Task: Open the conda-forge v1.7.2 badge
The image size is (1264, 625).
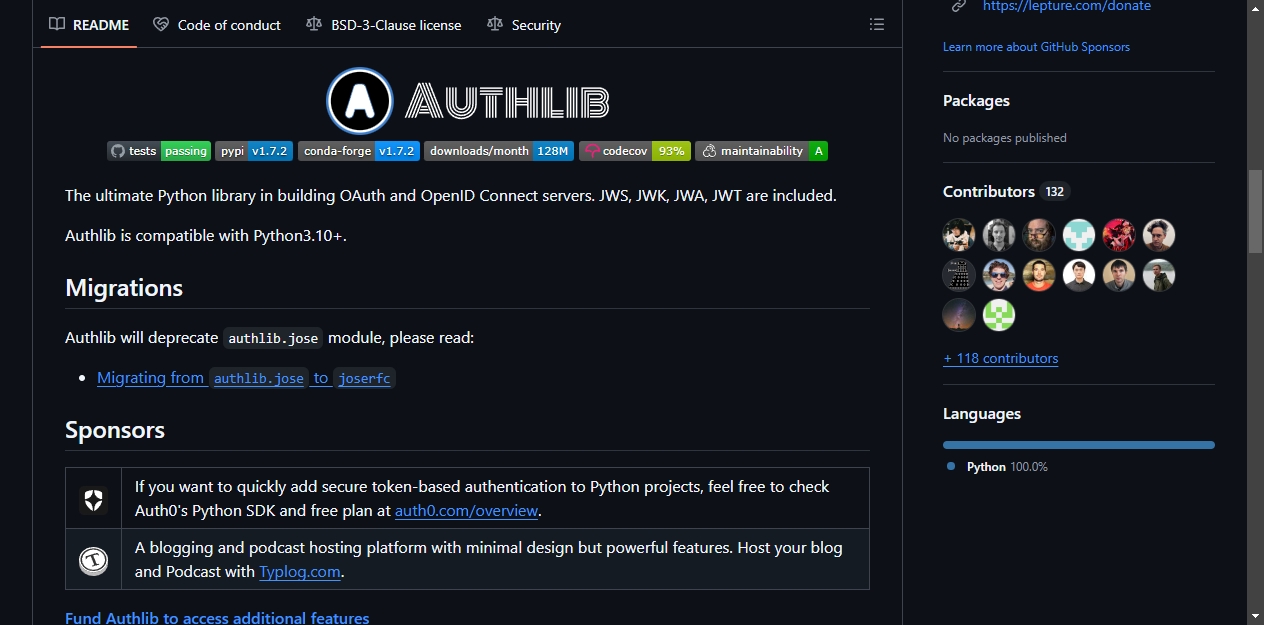Action: 359,151
